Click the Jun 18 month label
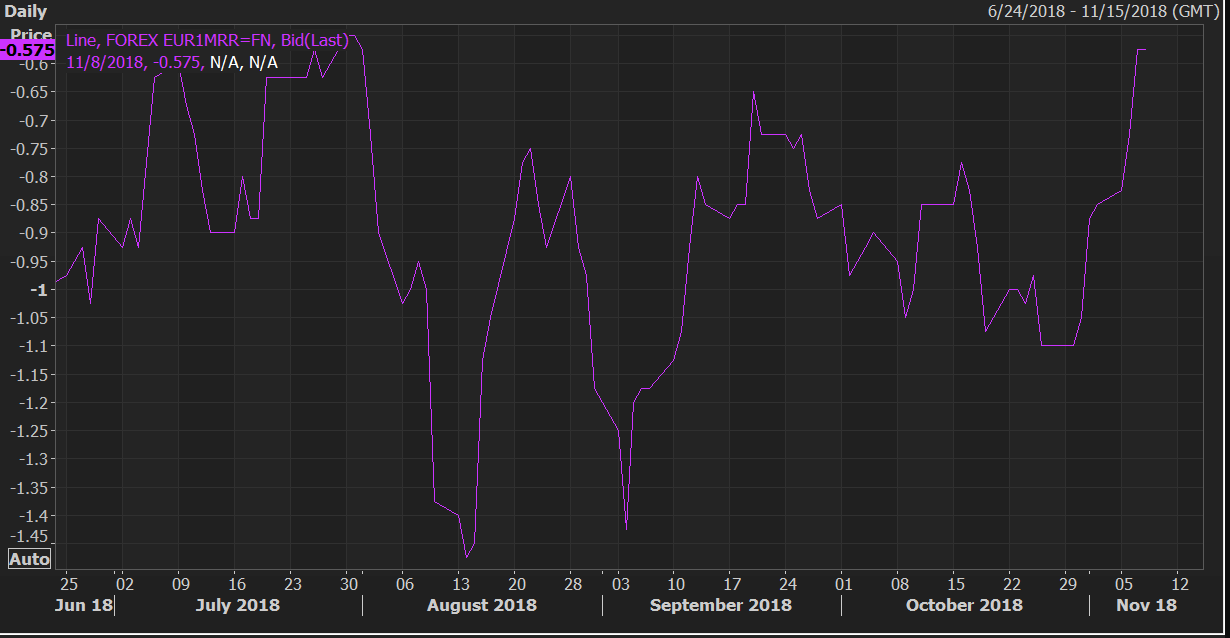The height and width of the screenshot is (638, 1230). tap(85, 605)
